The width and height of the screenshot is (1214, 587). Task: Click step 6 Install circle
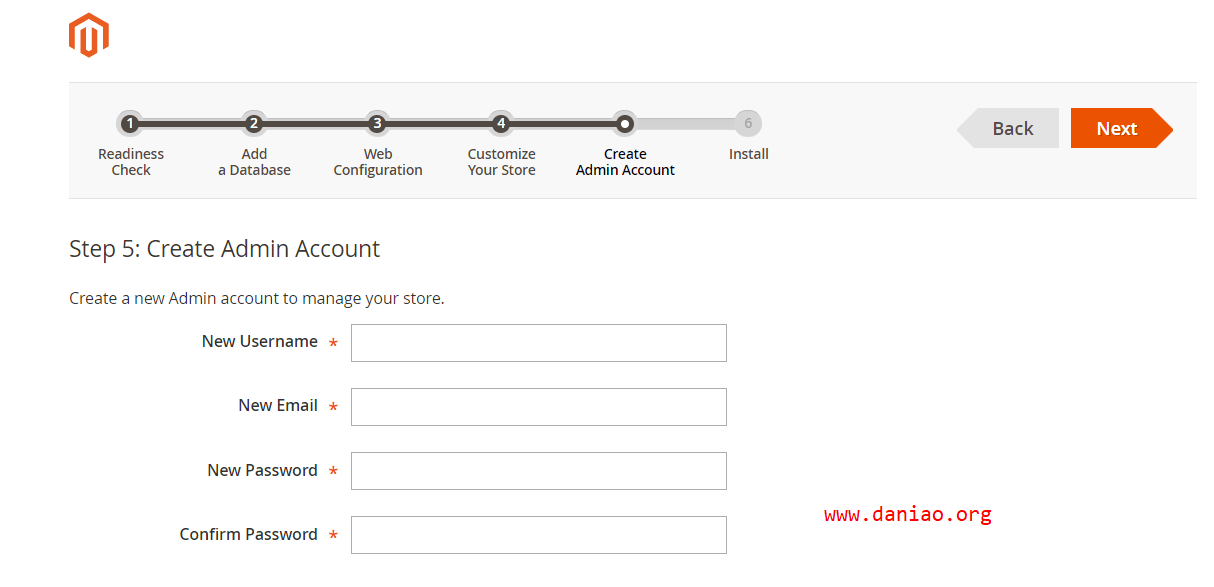(748, 124)
